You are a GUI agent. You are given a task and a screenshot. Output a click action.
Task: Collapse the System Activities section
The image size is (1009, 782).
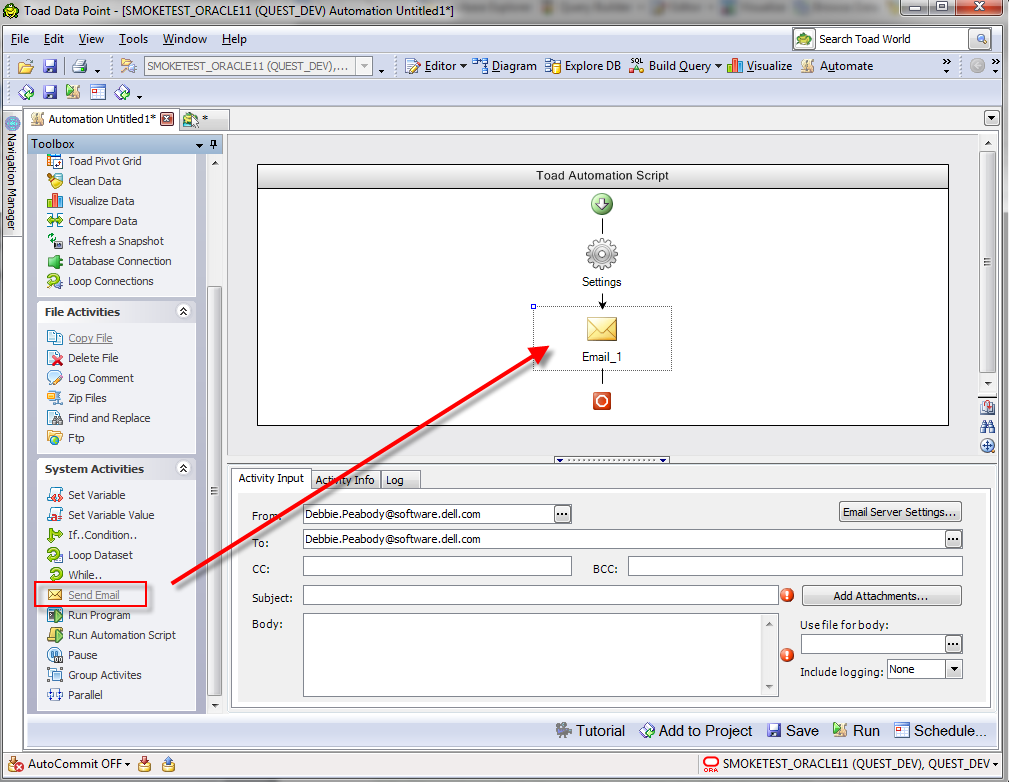pyautogui.click(x=183, y=469)
